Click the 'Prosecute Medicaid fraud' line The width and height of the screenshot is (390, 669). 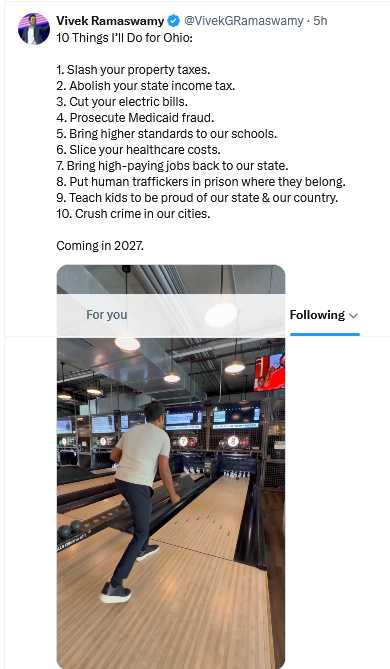click(x=135, y=118)
